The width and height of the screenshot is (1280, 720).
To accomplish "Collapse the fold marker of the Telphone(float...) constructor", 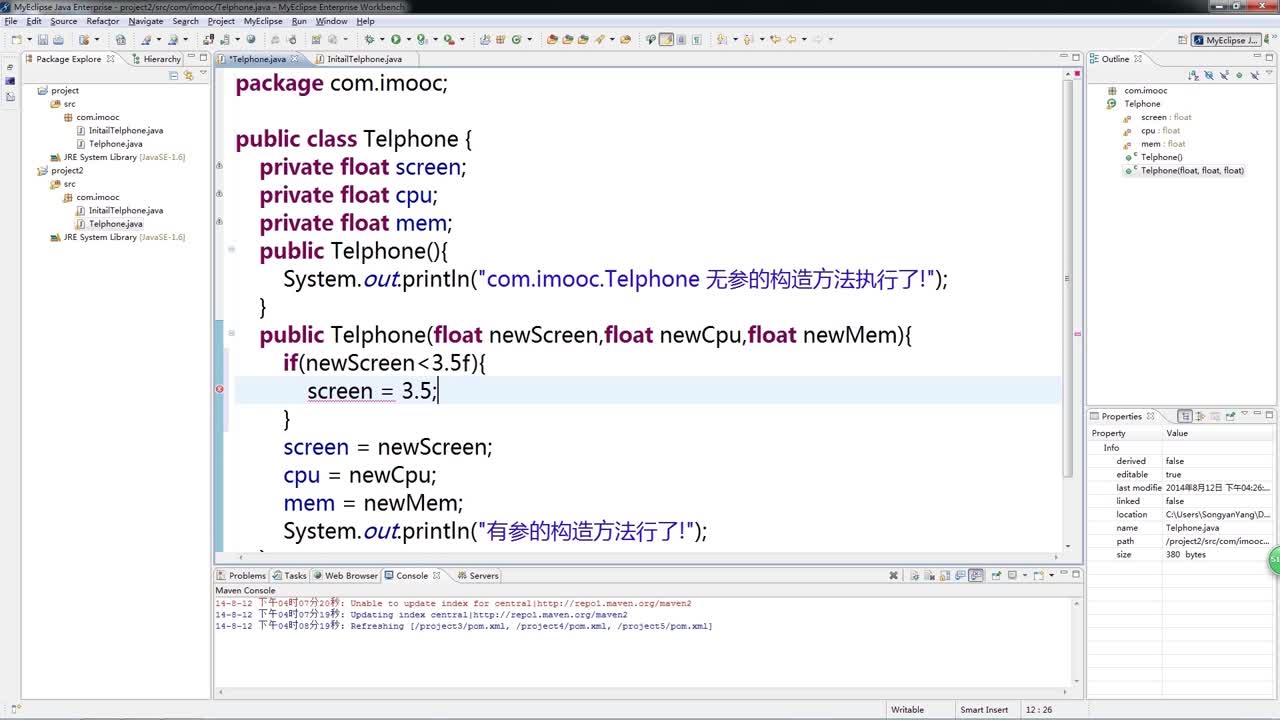I will point(231,334).
